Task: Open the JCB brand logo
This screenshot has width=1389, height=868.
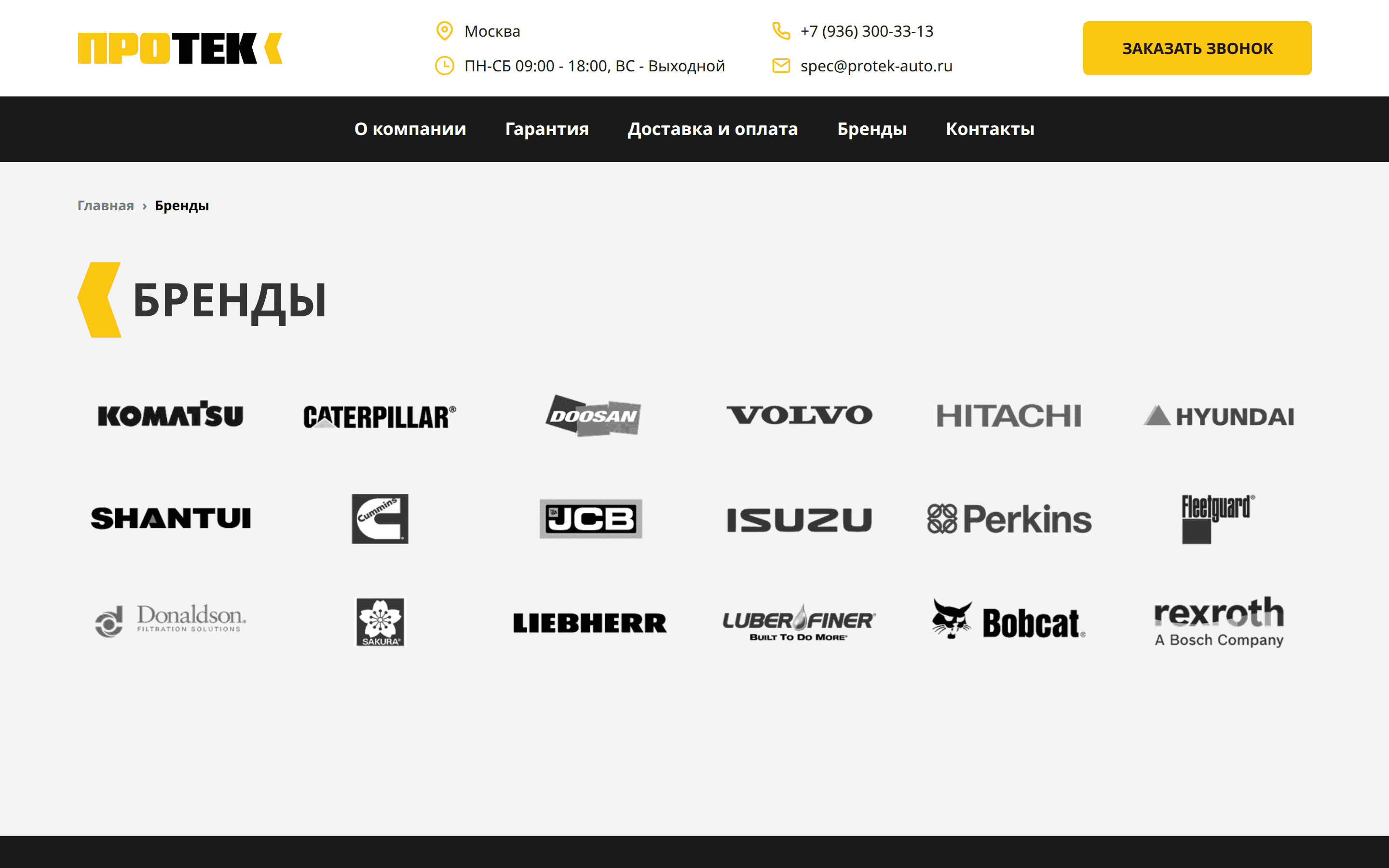Action: [591, 518]
